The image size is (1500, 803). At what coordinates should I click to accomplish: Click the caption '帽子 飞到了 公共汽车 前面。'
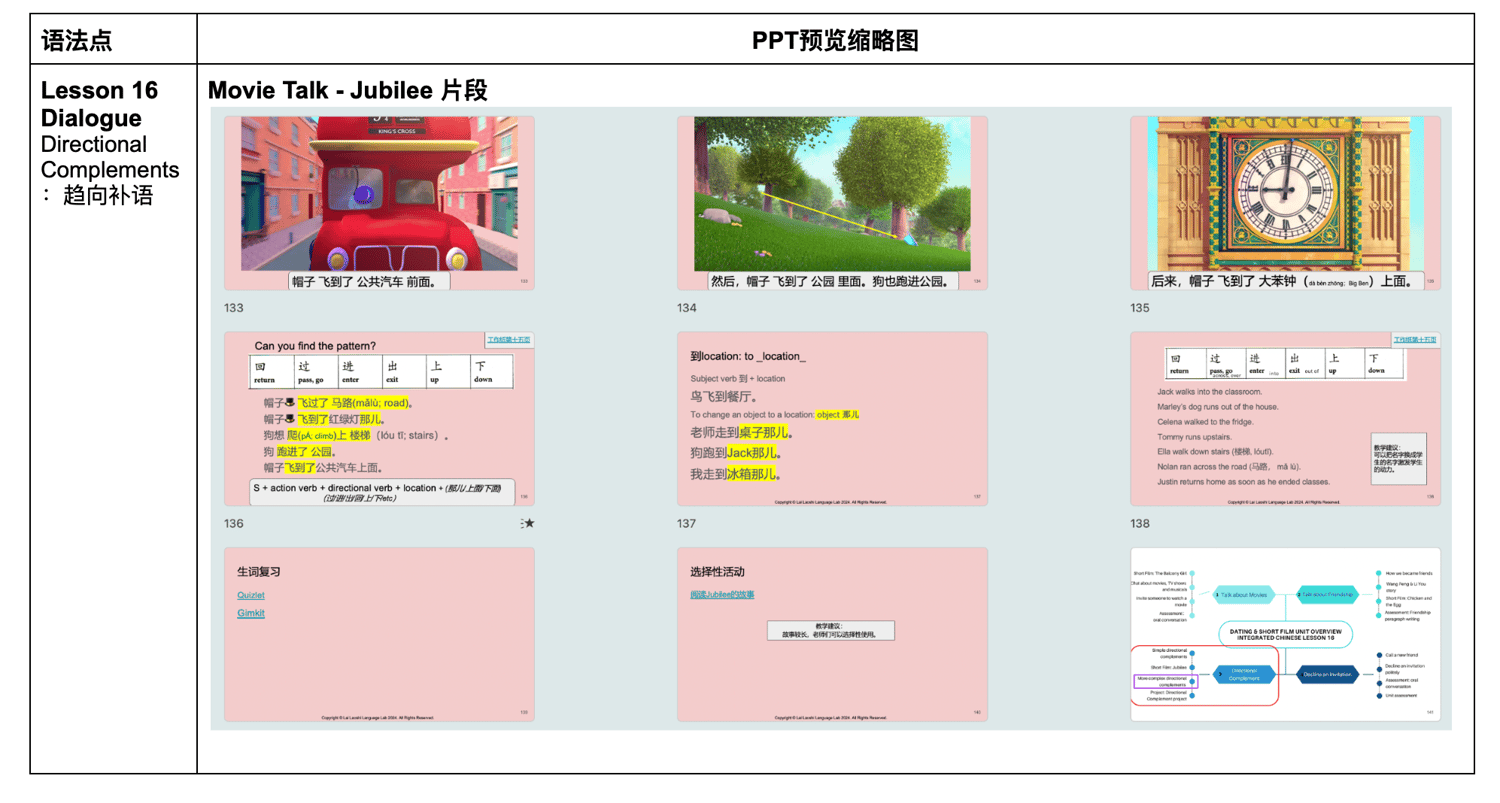coord(369,282)
